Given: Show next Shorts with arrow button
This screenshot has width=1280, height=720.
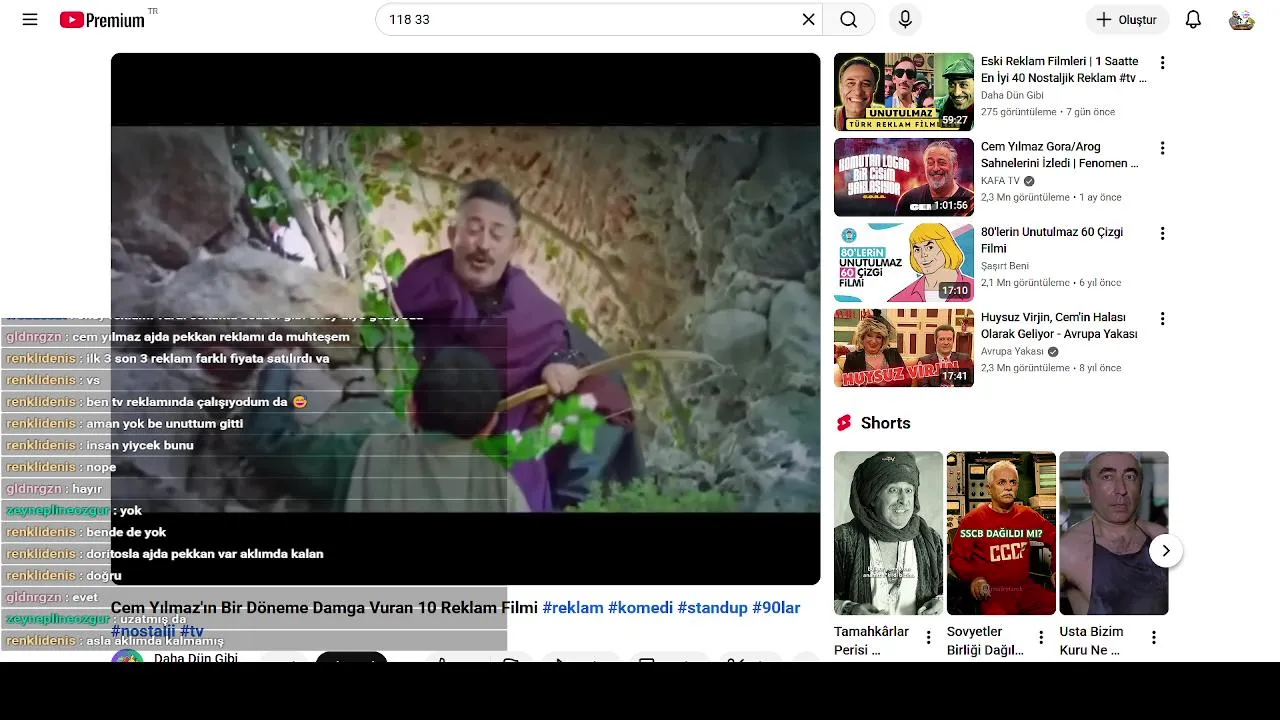Looking at the screenshot, I should pos(1165,551).
